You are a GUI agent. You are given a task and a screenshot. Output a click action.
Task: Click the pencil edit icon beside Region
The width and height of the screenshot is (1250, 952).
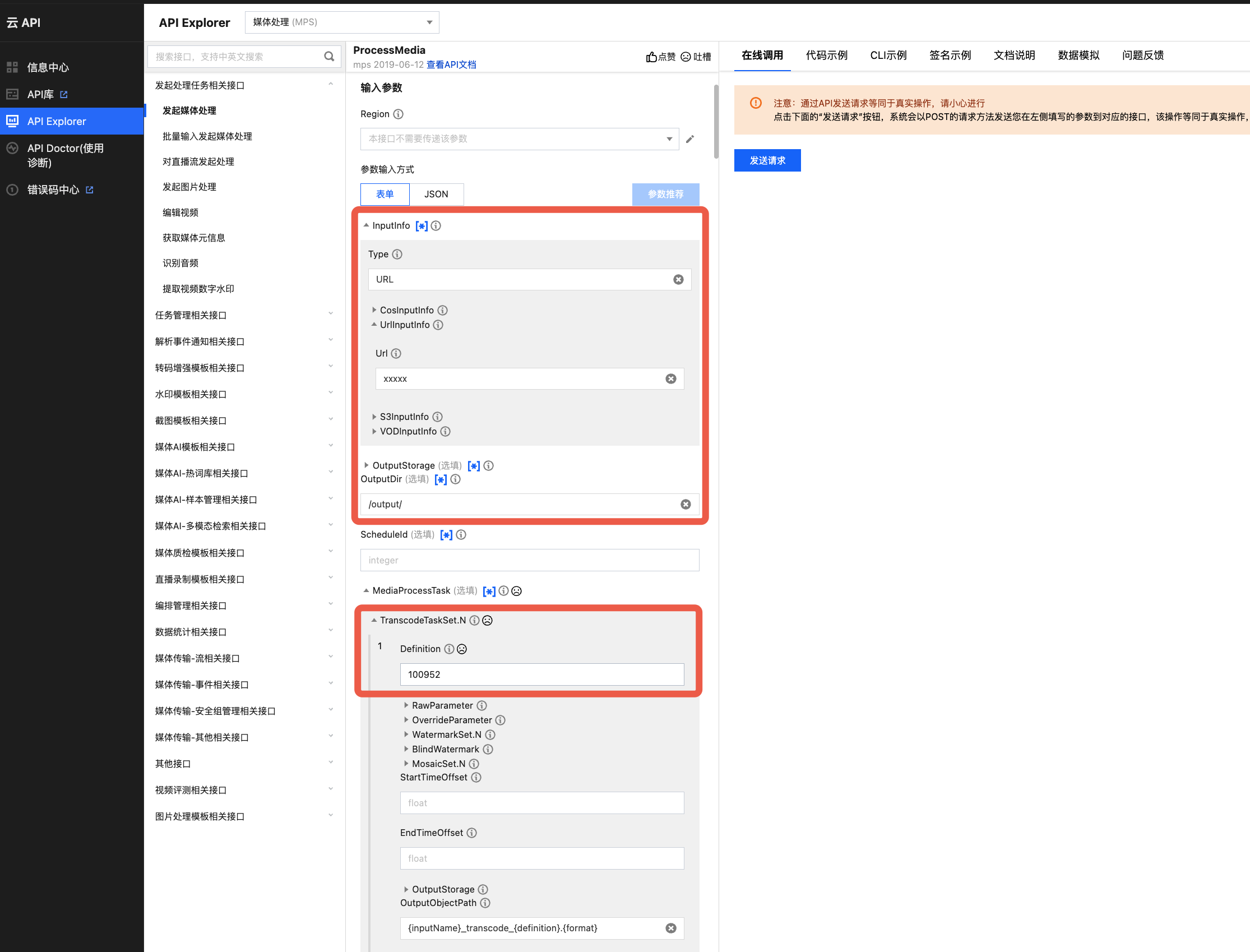tap(690, 139)
